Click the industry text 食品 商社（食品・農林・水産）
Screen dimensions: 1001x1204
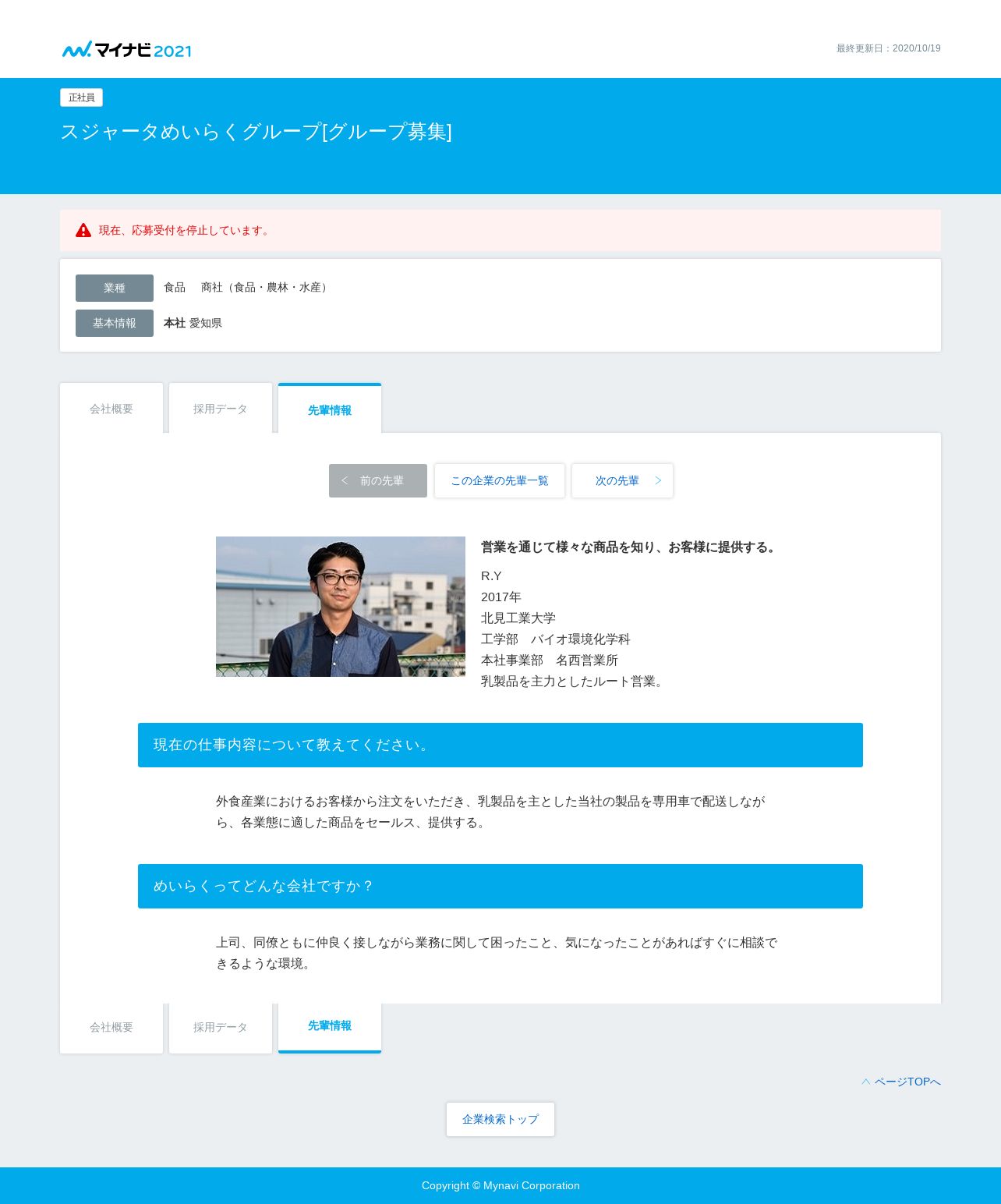point(248,287)
